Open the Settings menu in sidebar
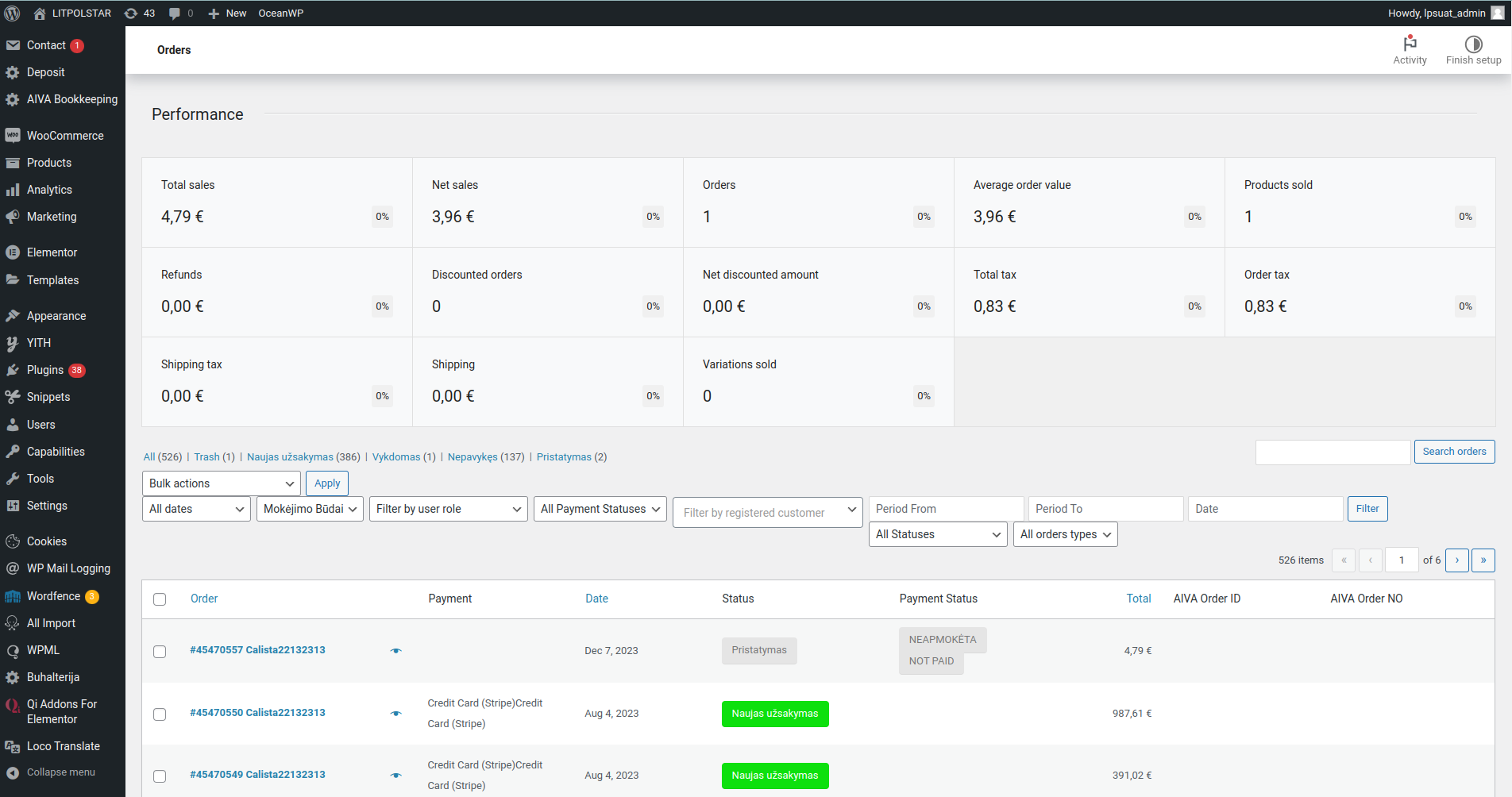This screenshot has width=1512, height=797. [47, 506]
